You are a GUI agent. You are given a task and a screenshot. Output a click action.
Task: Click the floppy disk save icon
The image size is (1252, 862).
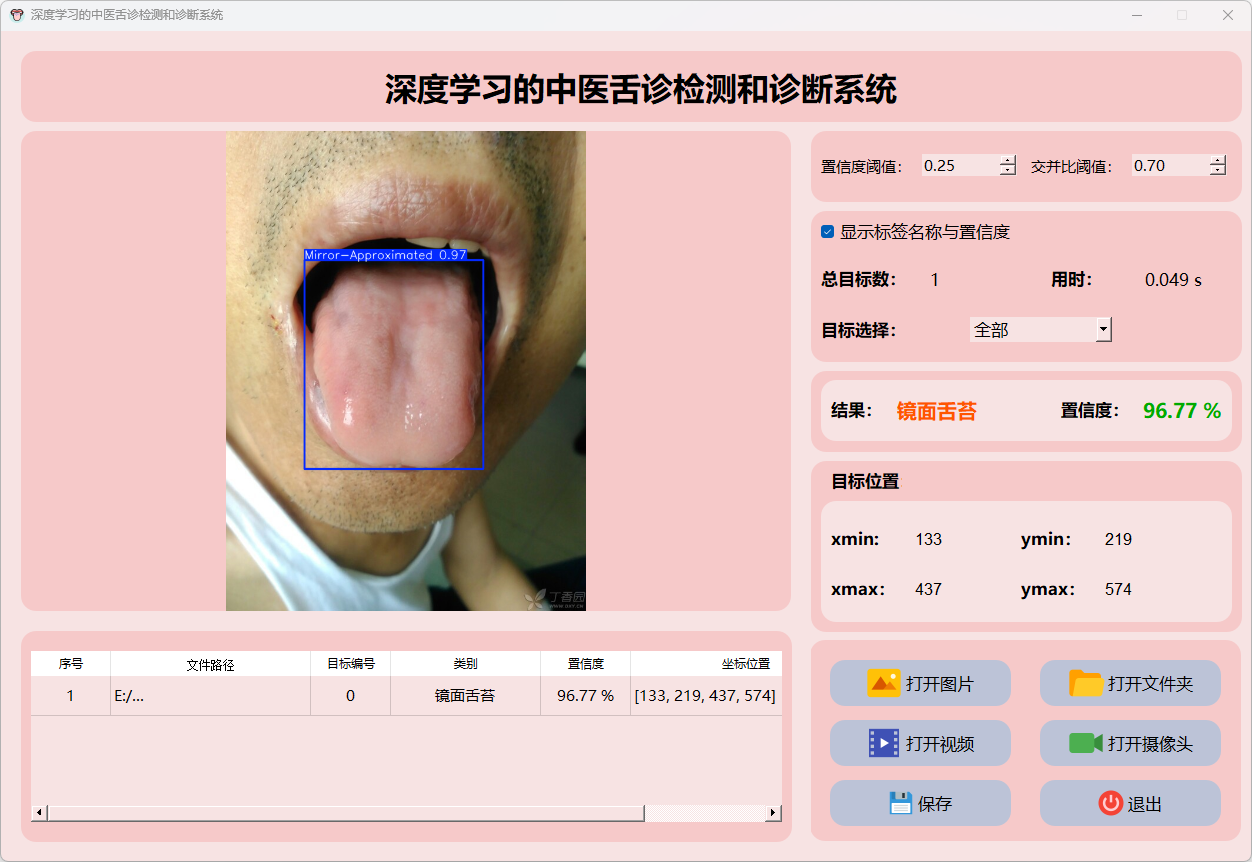900,803
